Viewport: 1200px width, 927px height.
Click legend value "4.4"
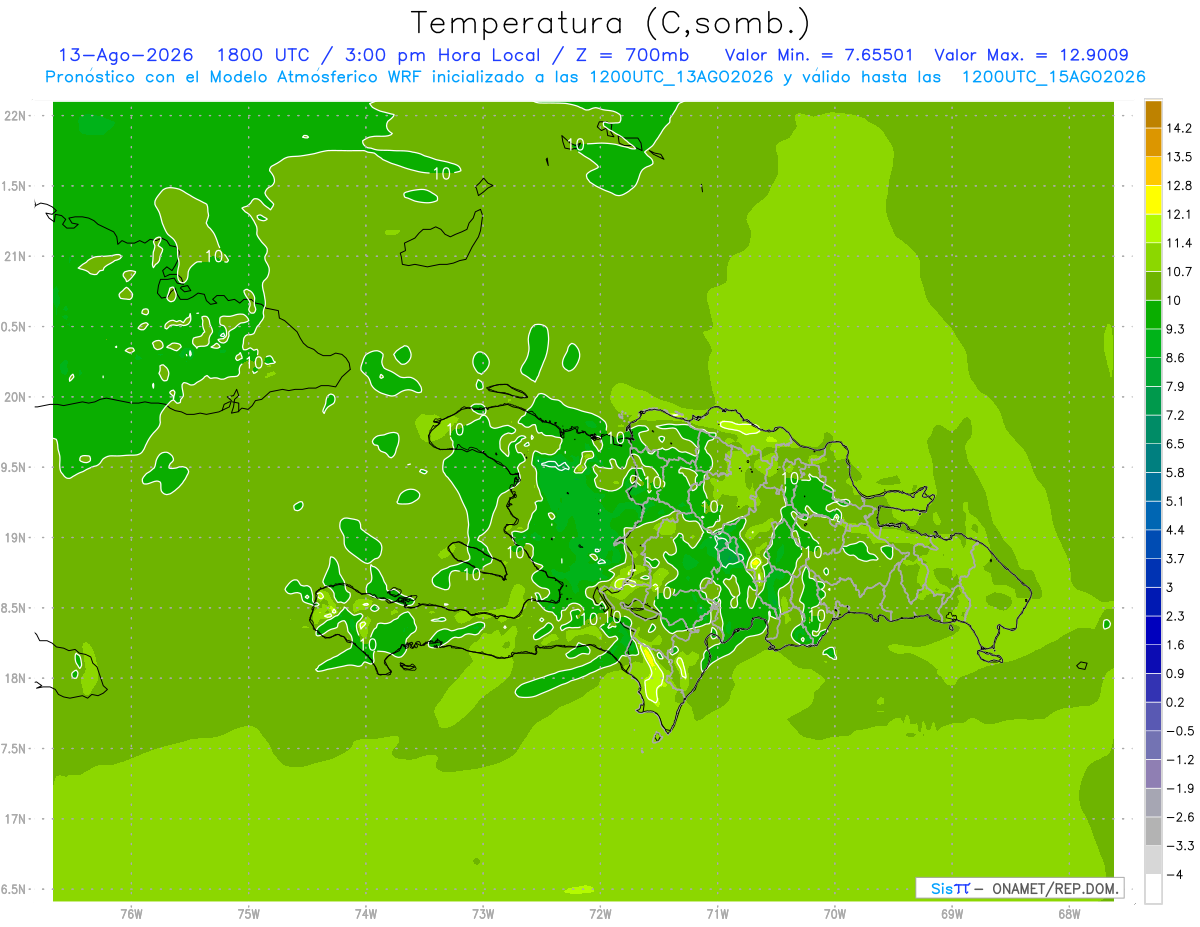click(1175, 530)
